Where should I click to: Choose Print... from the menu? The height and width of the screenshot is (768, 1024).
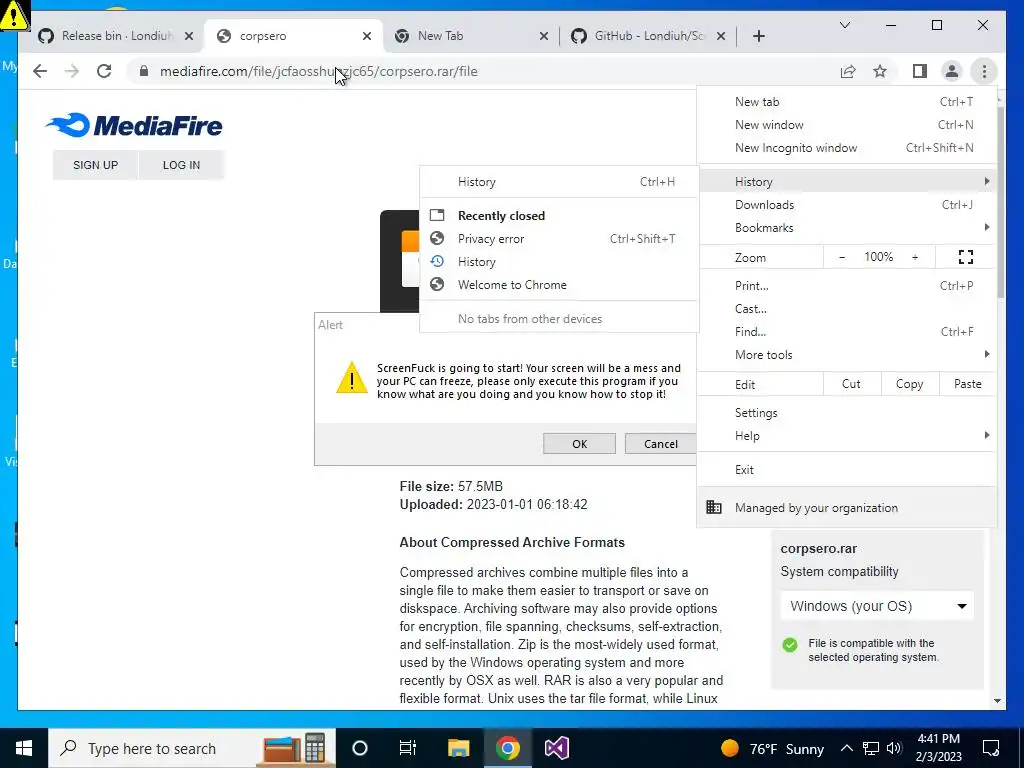(x=847, y=285)
